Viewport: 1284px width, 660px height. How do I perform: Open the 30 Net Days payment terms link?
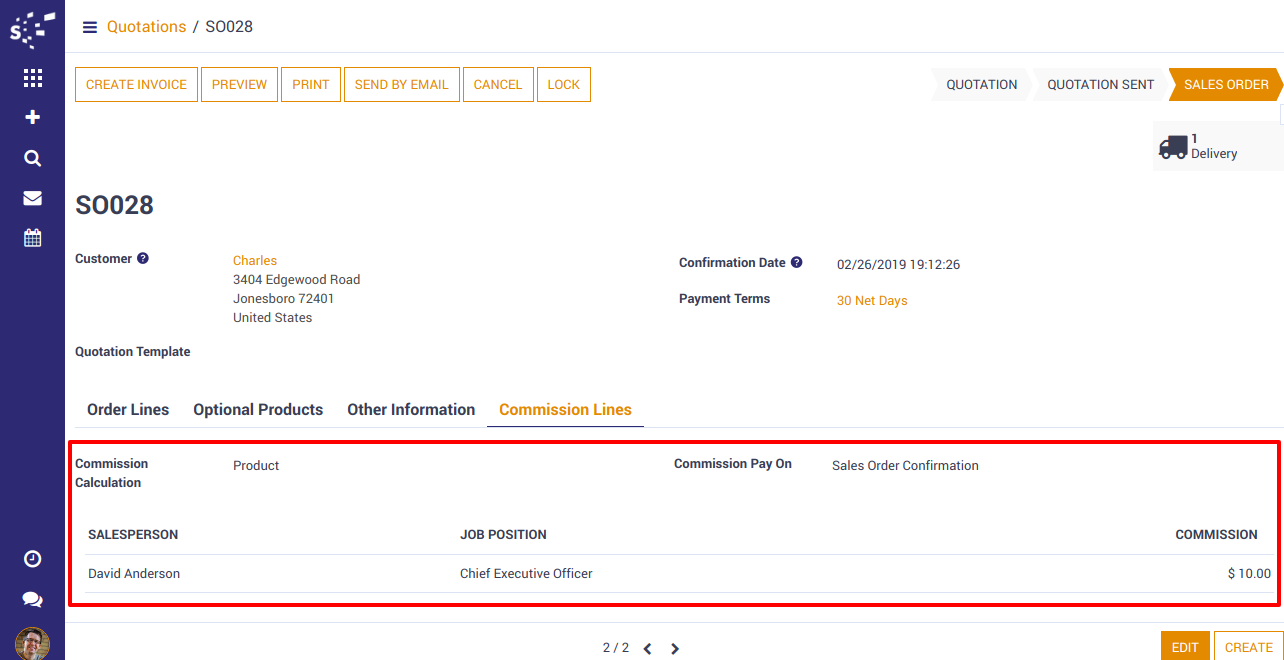point(872,301)
